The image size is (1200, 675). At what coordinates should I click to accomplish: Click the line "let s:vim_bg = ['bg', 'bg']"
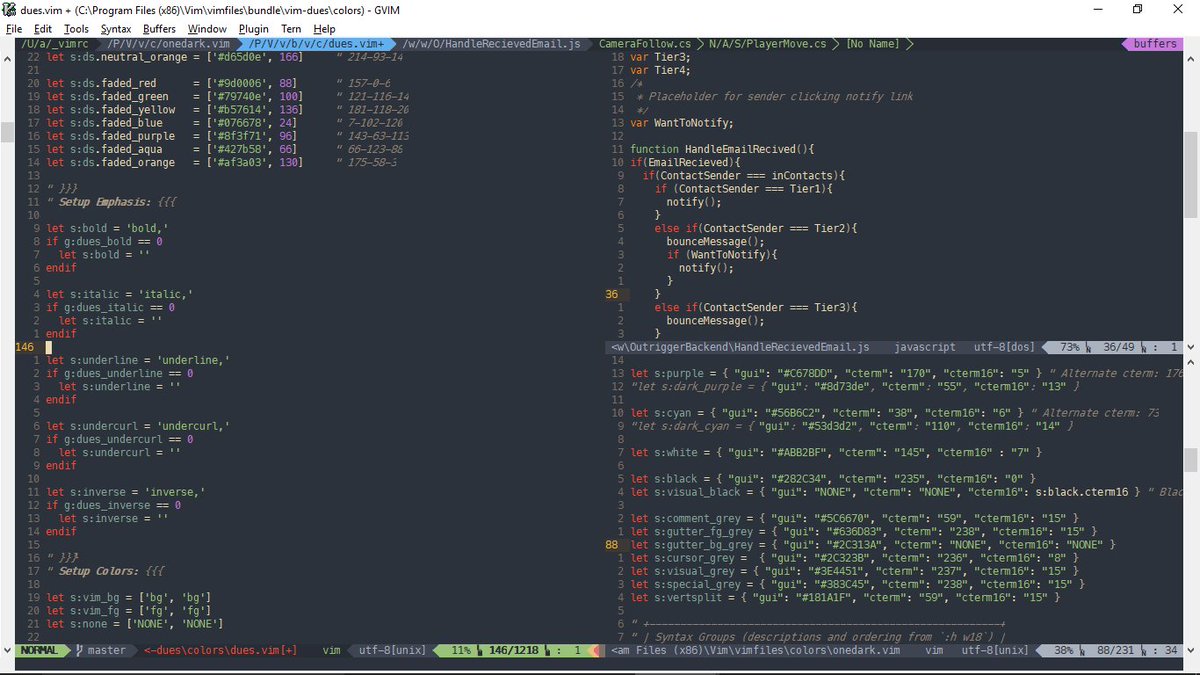pos(127,598)
